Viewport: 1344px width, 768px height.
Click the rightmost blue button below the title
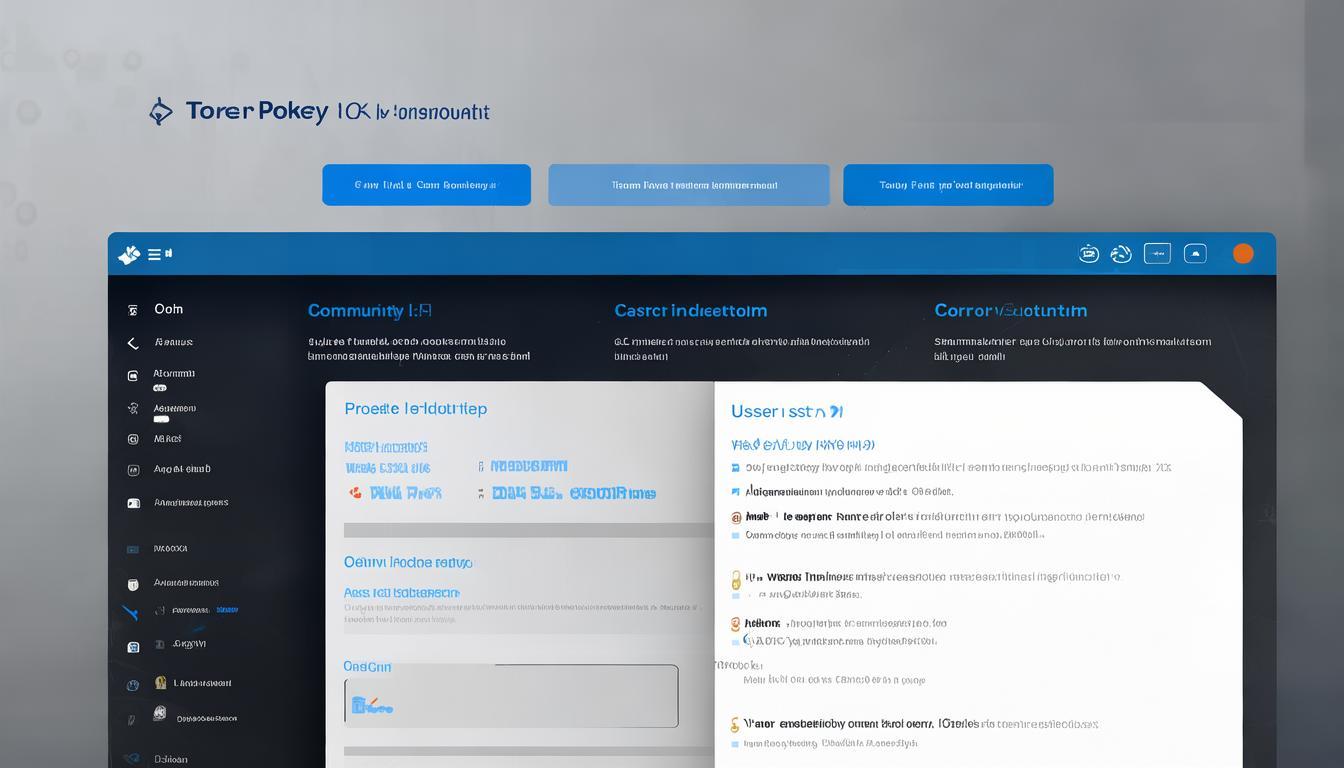click(x=948, y=185)
